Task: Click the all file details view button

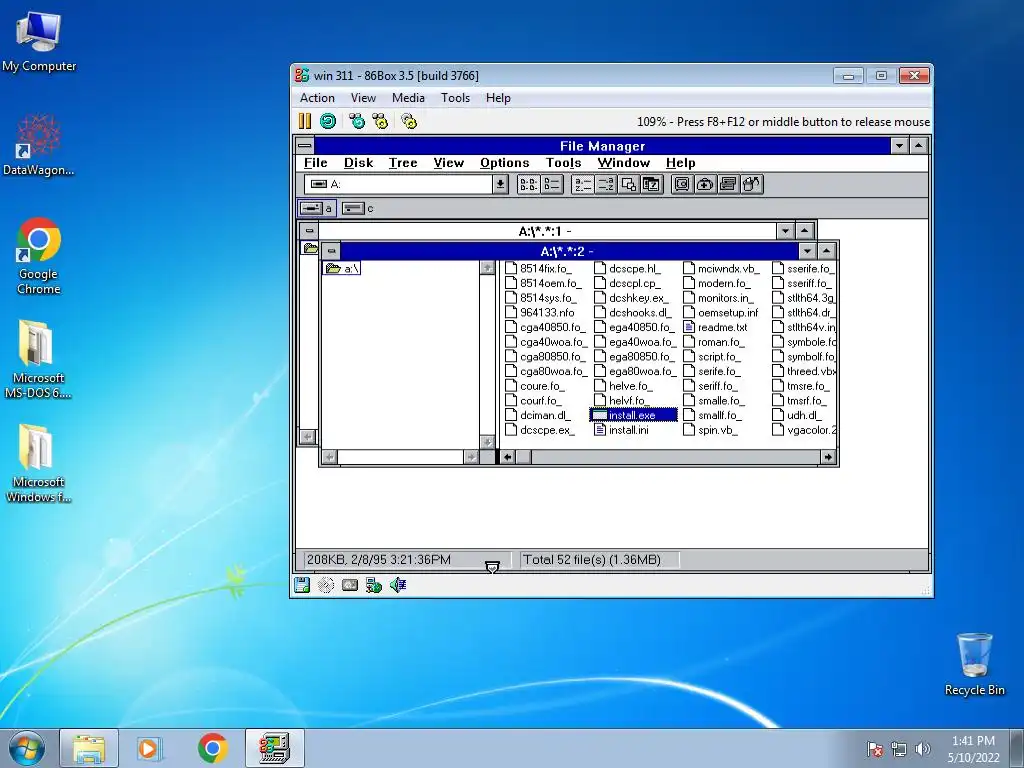Action: click(x=552, y=184)
